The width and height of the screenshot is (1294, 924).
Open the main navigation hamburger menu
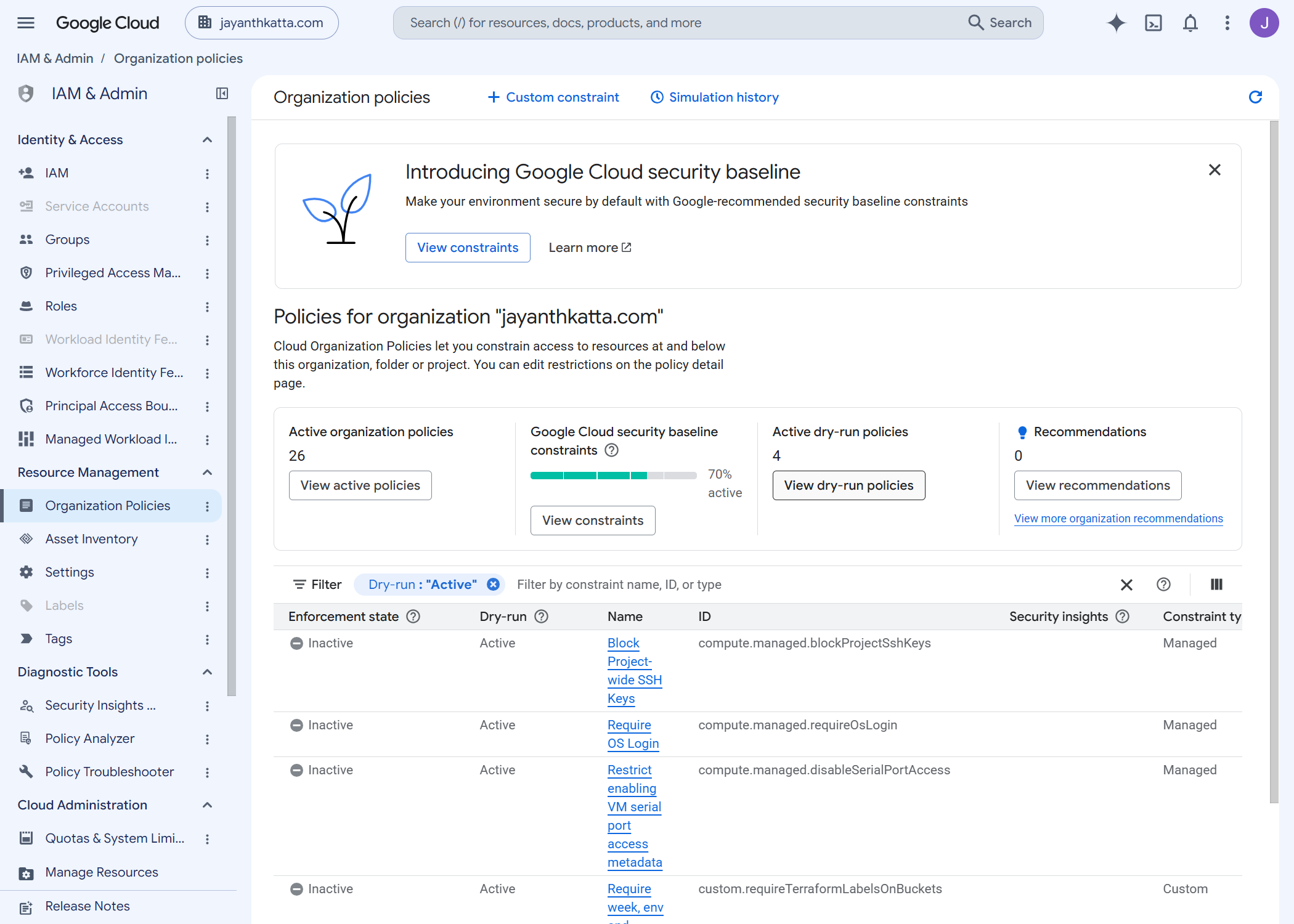(26, 23)
